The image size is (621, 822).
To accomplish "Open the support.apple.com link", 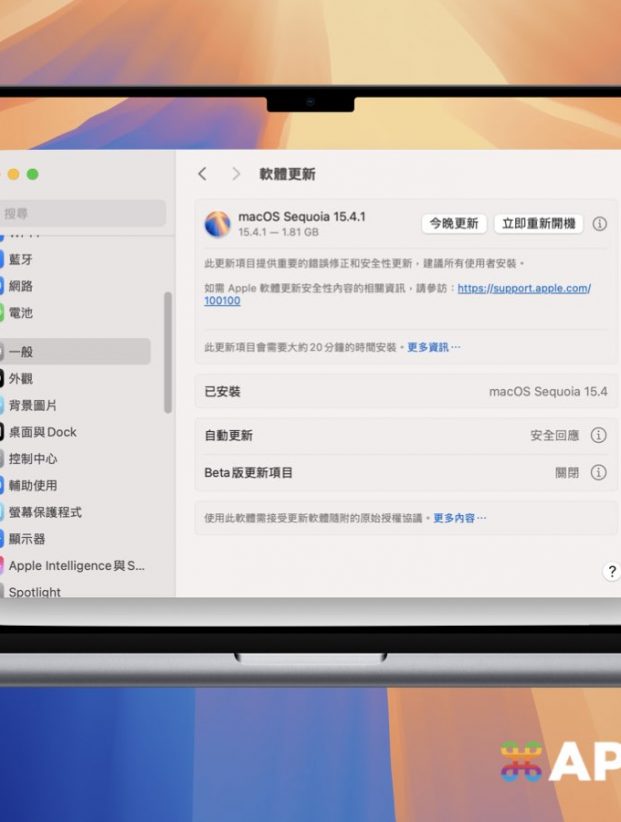I will pos(523,288).
